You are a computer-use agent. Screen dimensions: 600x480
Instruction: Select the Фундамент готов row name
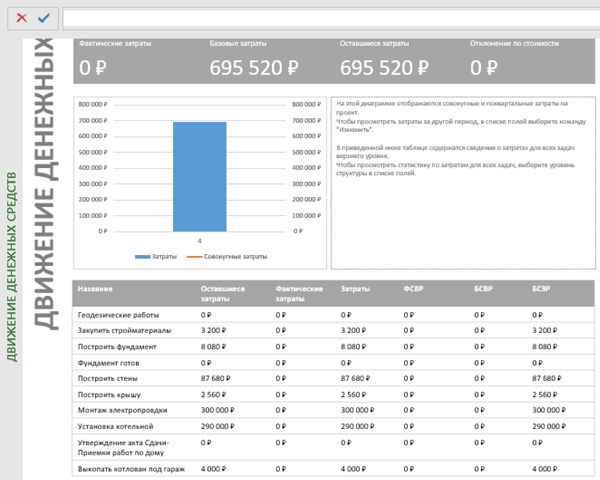[108, 363]
